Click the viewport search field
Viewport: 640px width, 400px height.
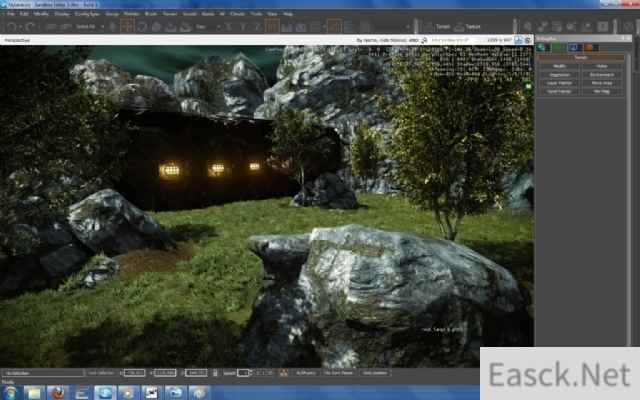pyautogui.click(x=455, y=41)
